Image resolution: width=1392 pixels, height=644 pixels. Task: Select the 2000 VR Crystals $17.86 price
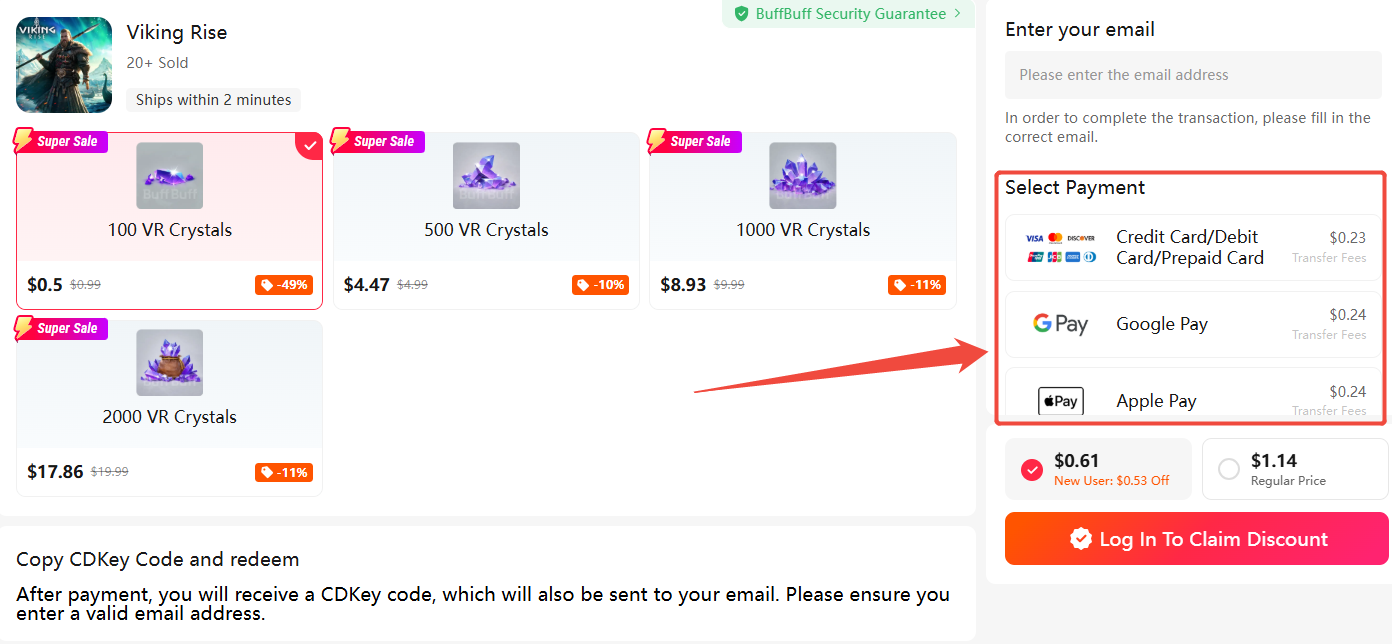(x=55, y=472)
